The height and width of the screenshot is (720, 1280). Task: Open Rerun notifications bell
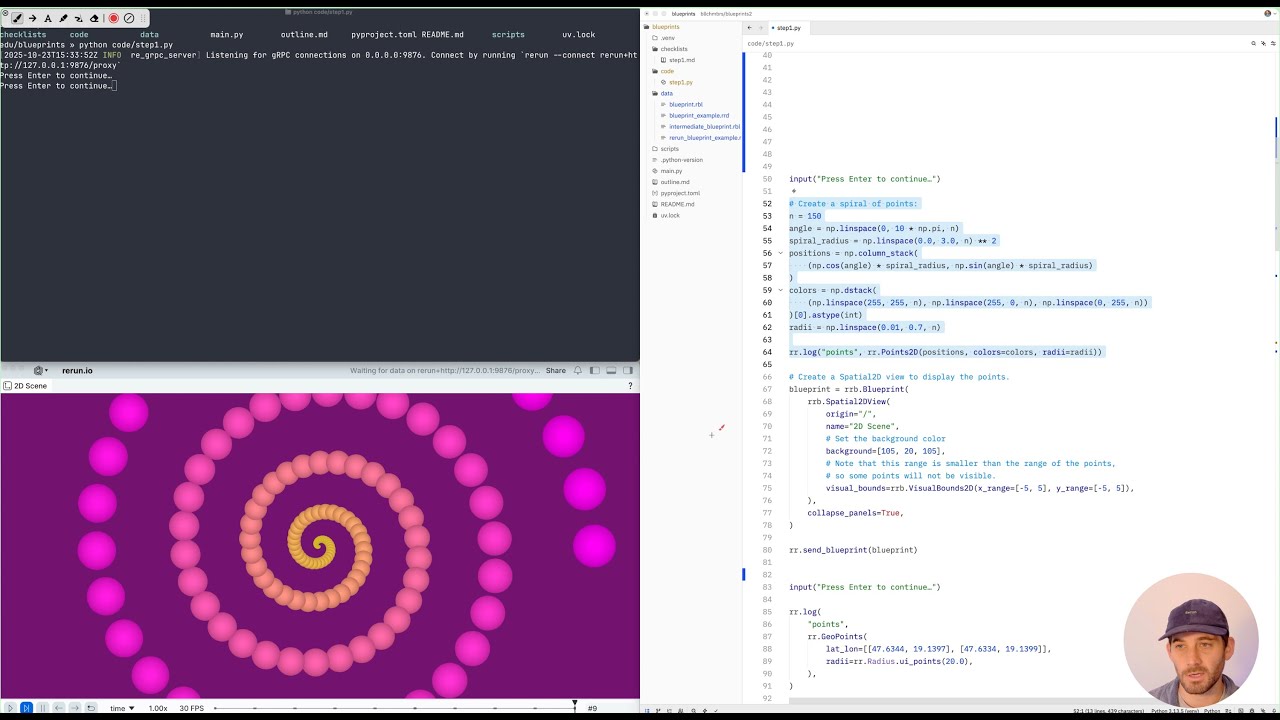click(x=577, y=370)
